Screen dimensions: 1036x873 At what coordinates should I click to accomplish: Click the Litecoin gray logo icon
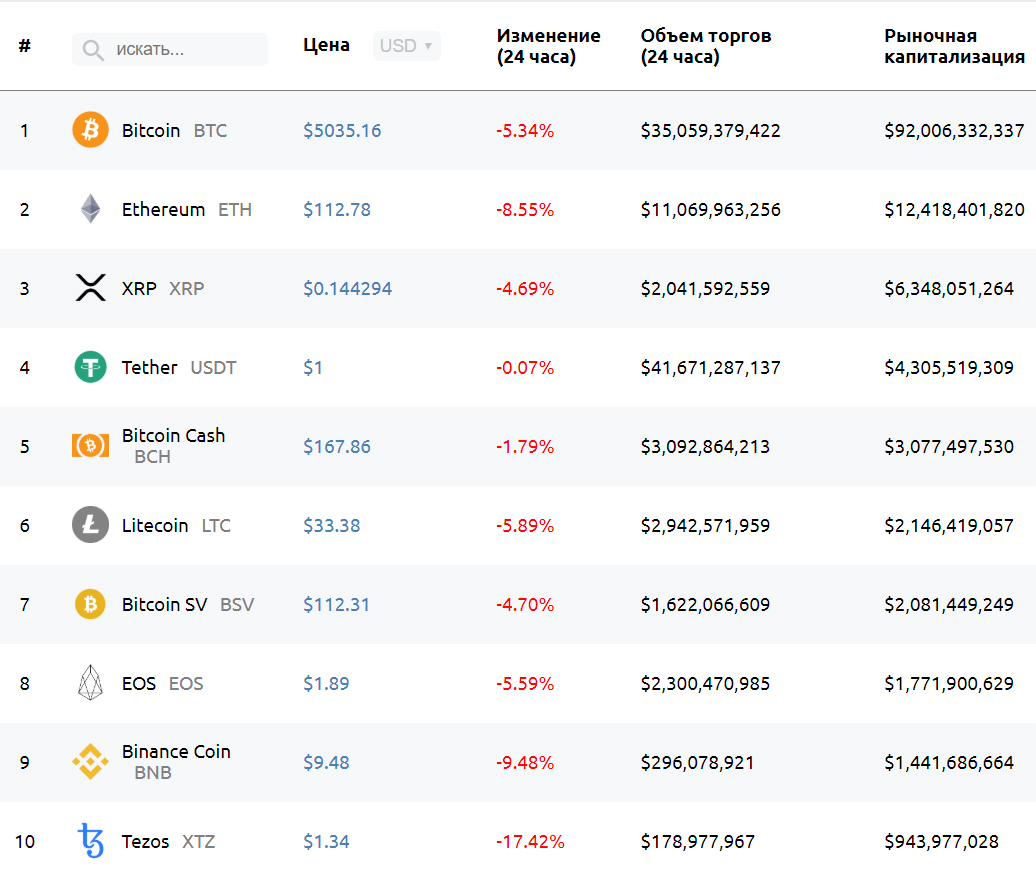pos(90,525)
